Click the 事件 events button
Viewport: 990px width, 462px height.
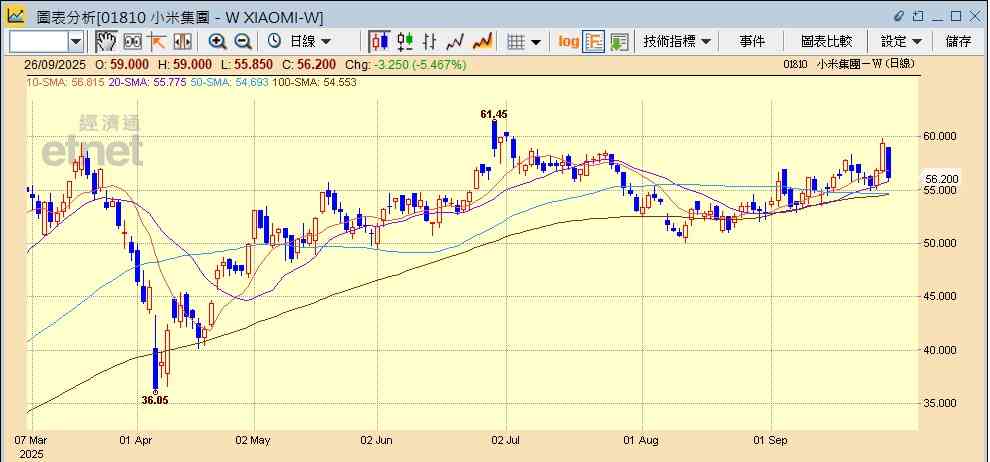point(752,42)
